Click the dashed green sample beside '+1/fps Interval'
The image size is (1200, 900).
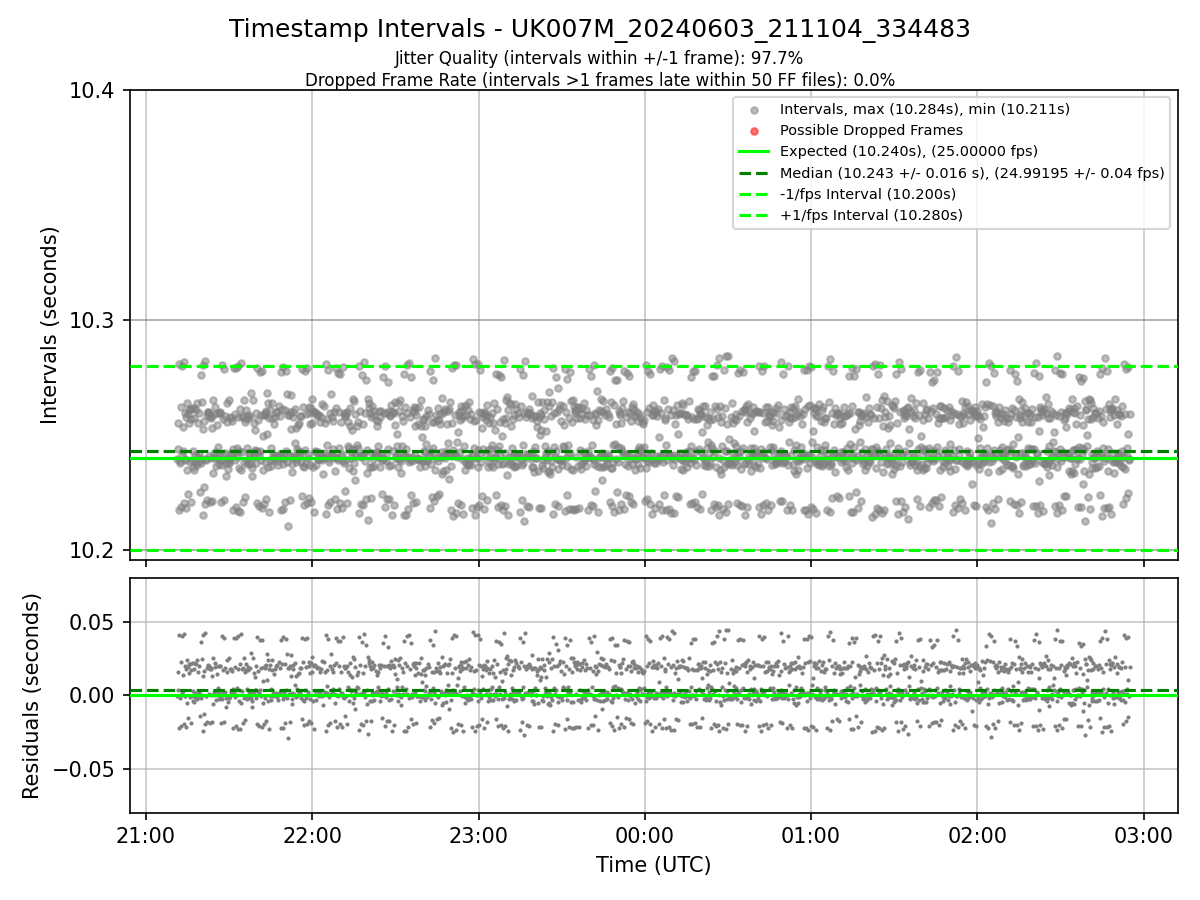click(x=755, y=216)
